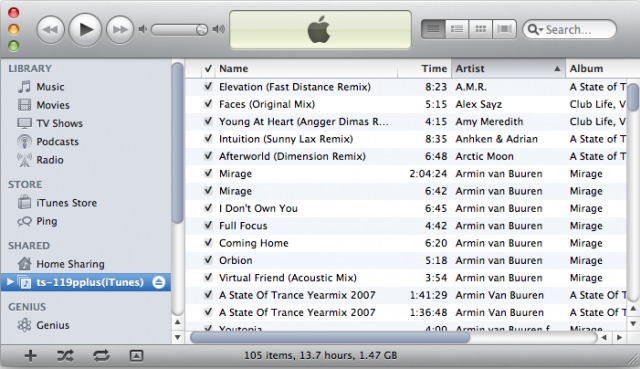Switch to Cover Flow view

pos(504,29)
